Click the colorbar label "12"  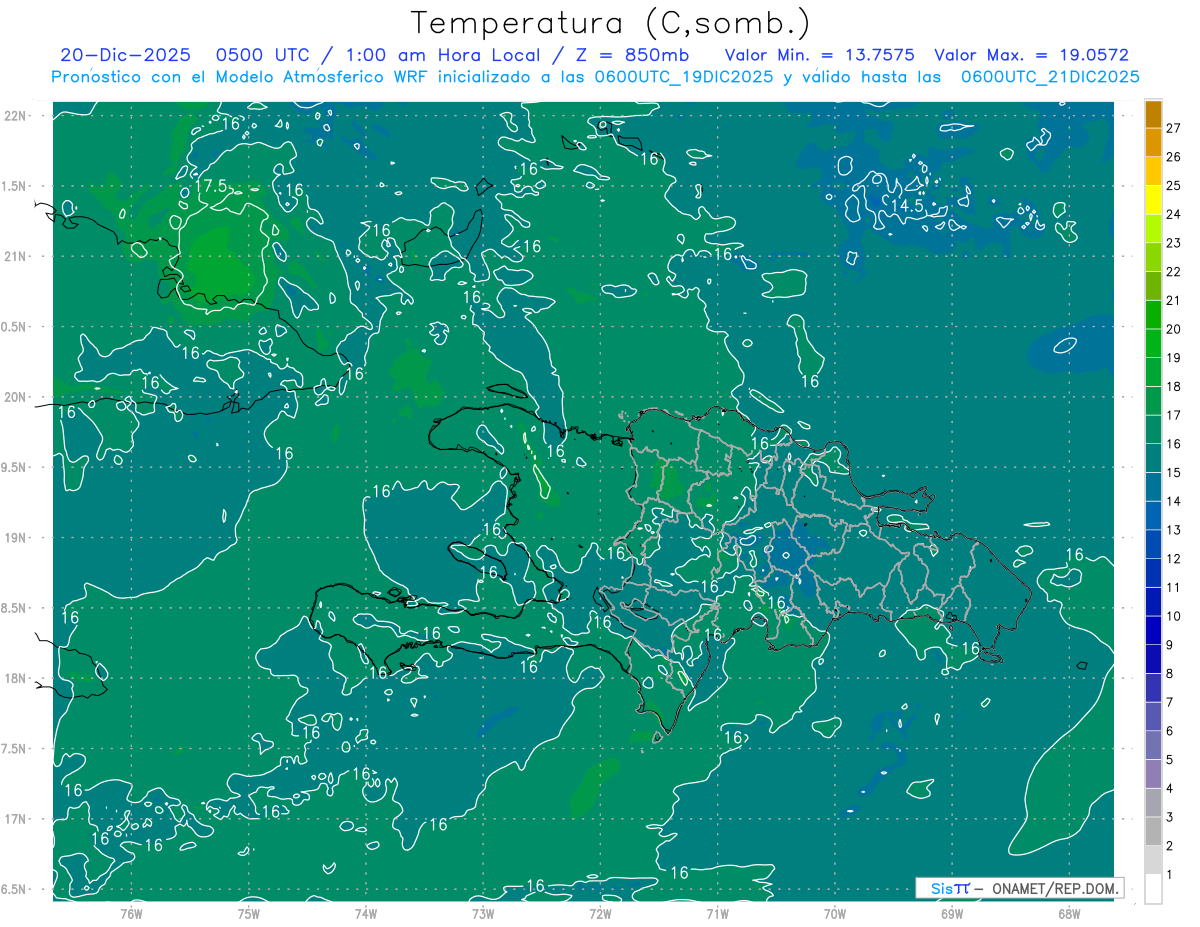pos(1174,558)
